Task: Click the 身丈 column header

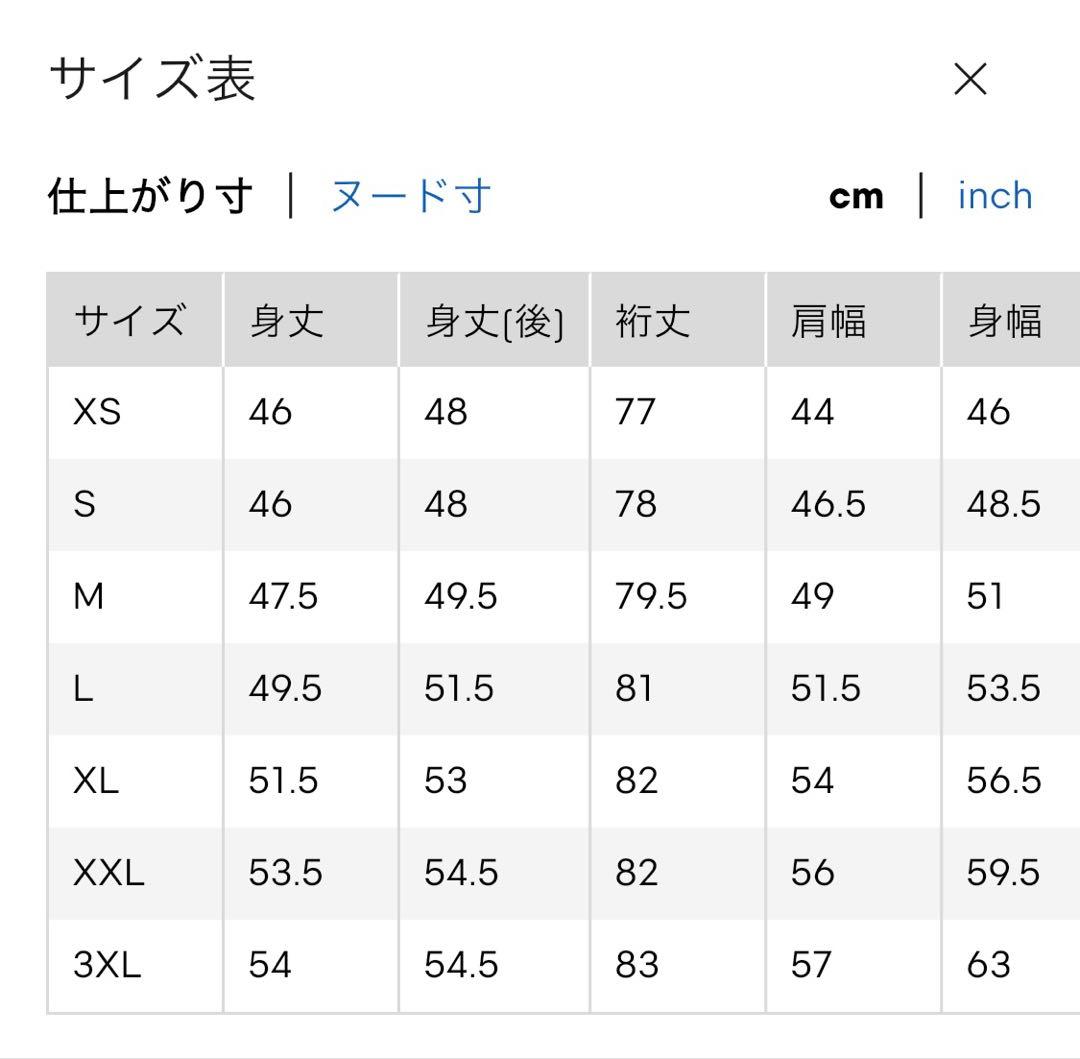Action: [x=311, y=320]
